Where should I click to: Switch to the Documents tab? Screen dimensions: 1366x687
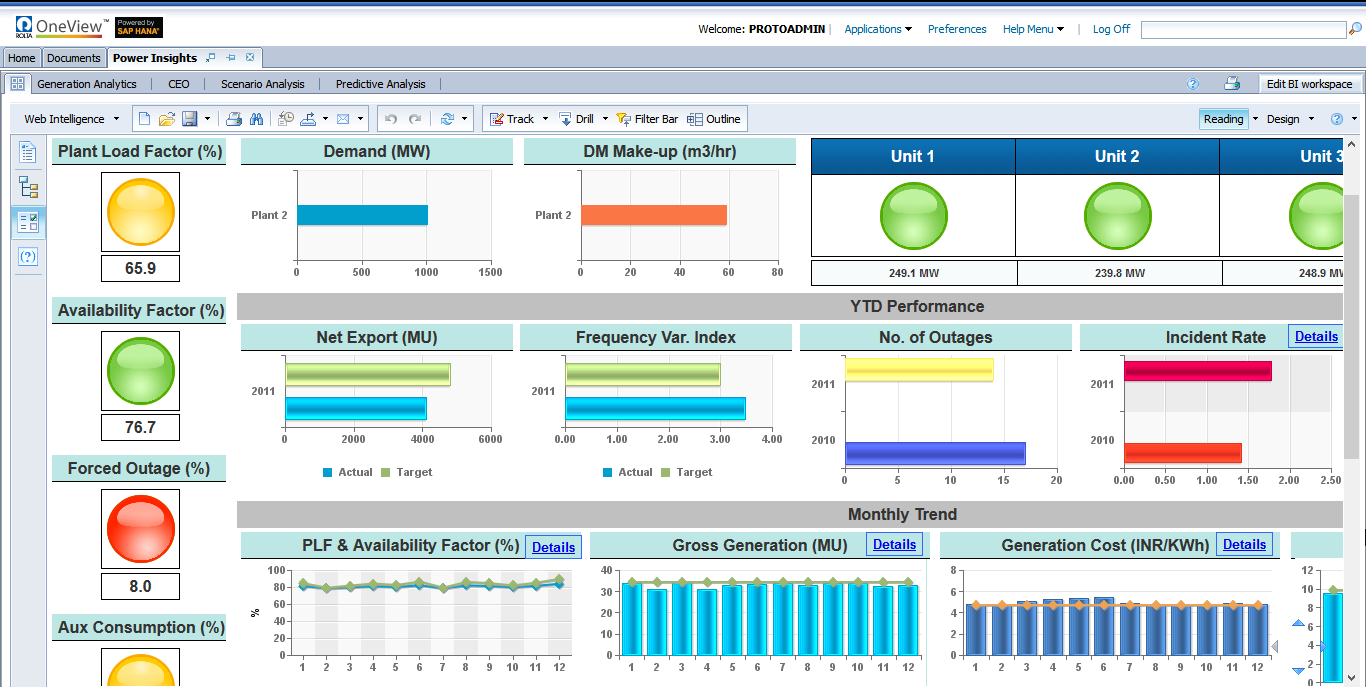click(x=74, y=58)
